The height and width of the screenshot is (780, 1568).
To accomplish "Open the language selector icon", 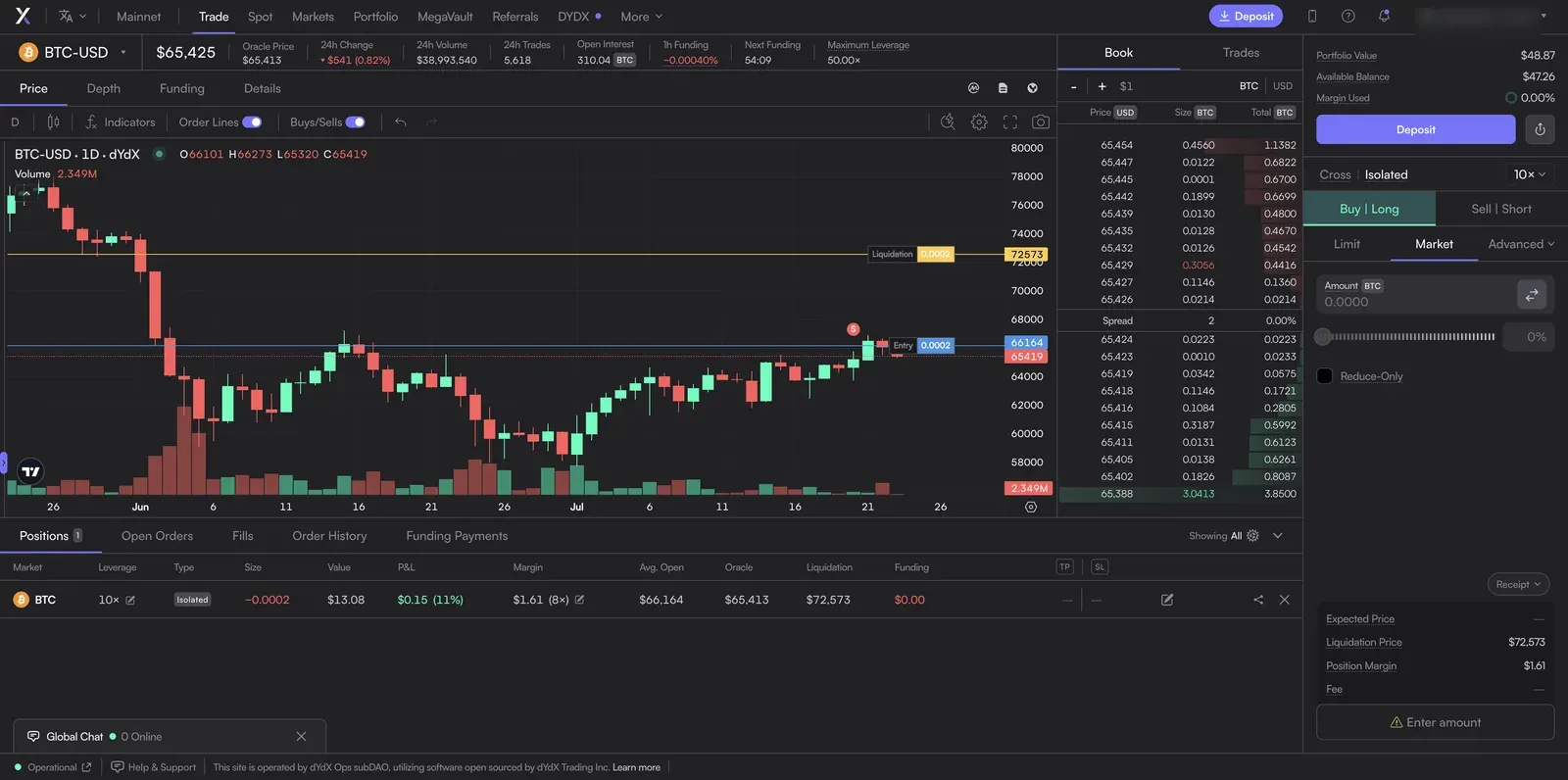I will (x=73, y=16).
